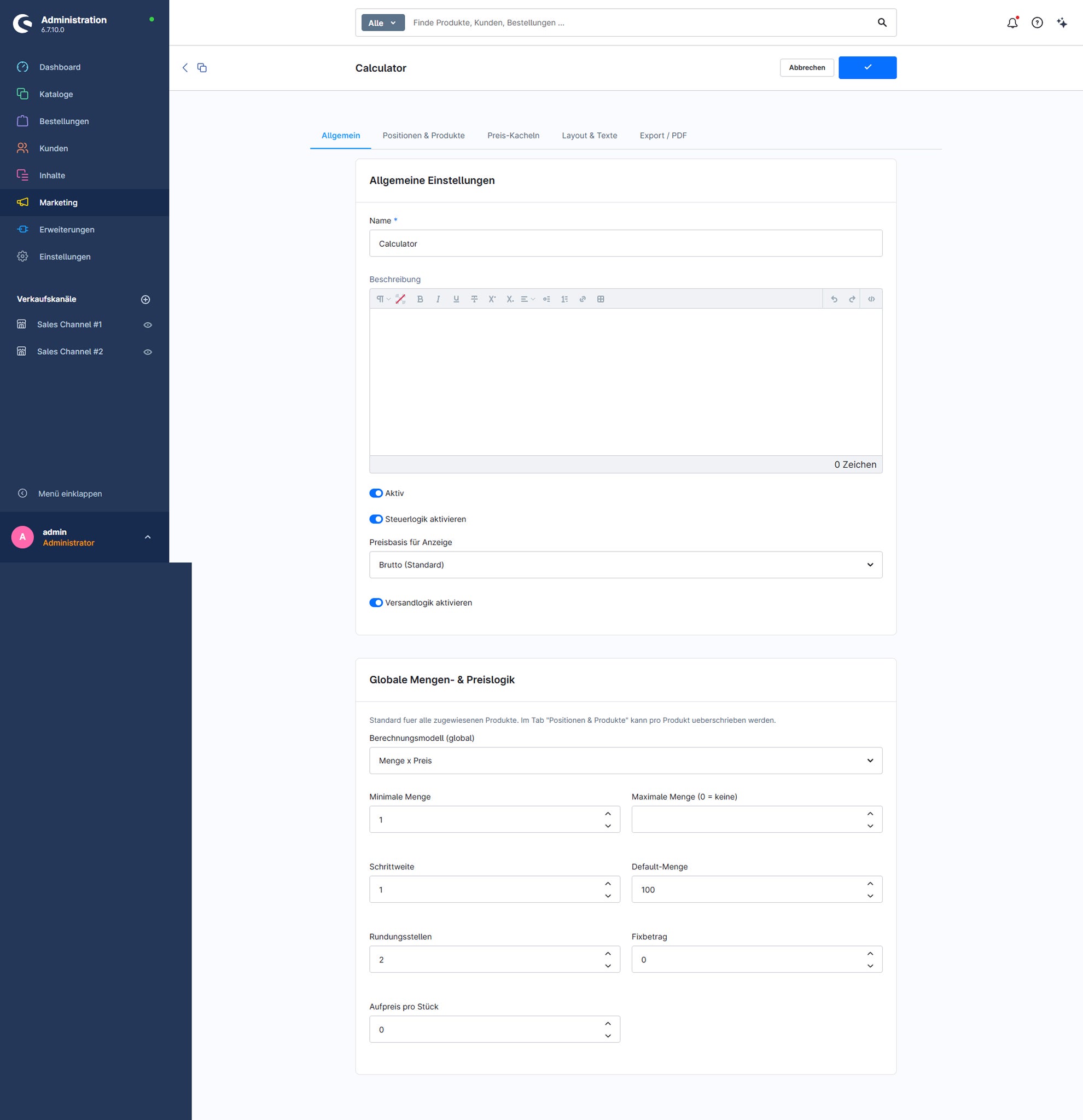Click the duplicate calculator icon
Image resolution: width=1083 pixels, height=1120 pixels.
click(202, 67)
